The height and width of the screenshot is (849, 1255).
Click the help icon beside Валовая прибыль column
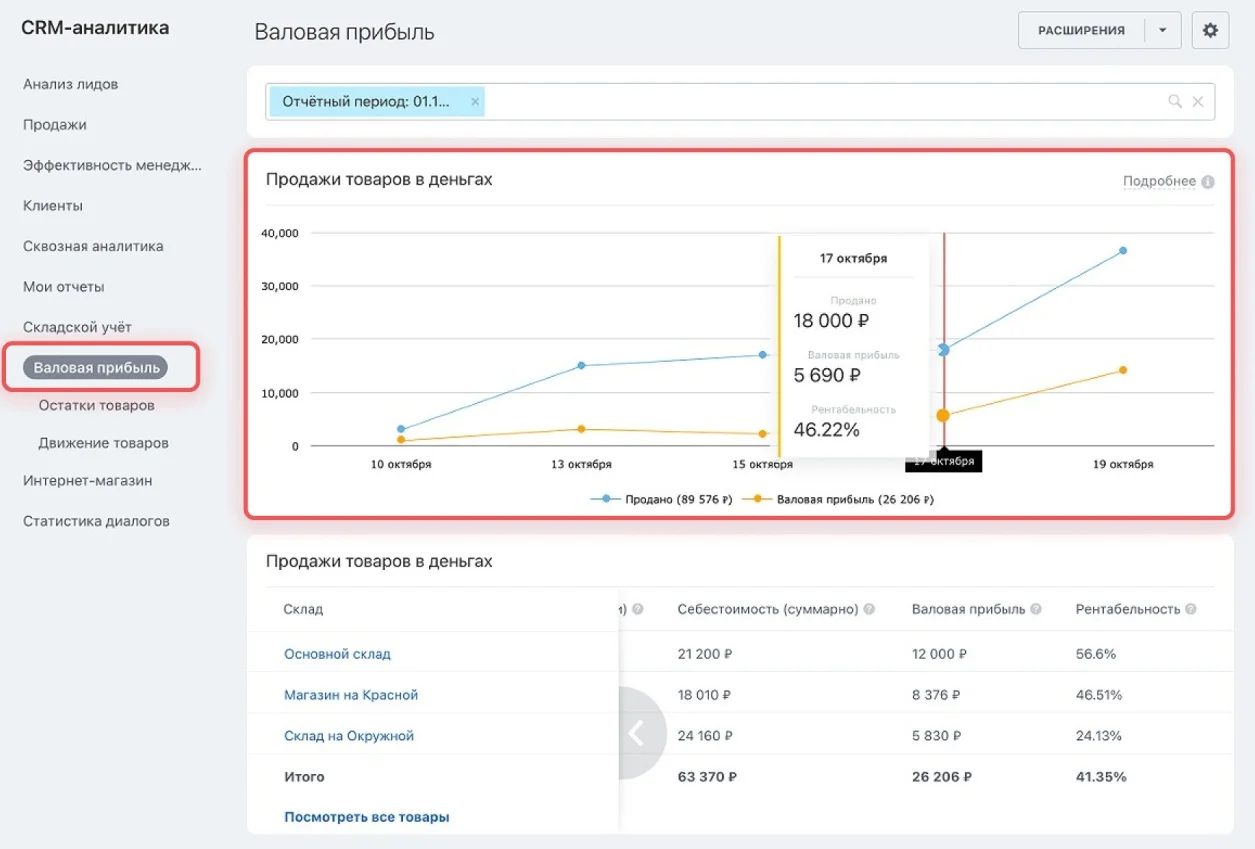click(1037, 609)
